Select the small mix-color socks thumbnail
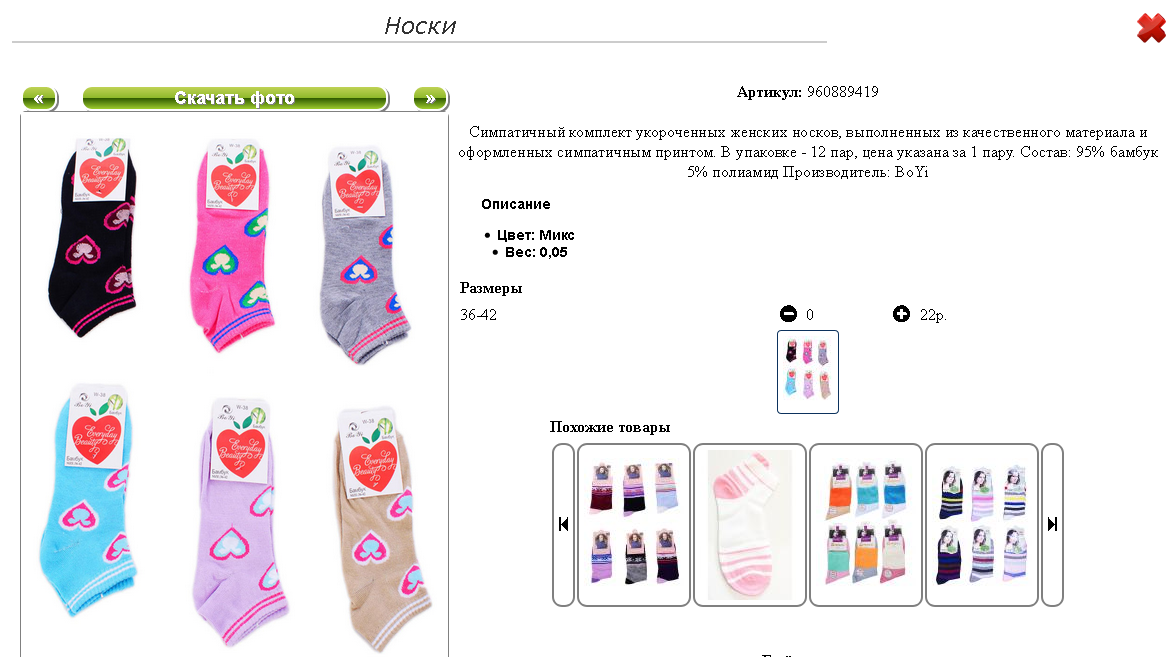The width and height of the screenshot is (1170, 657). pos(808,372)
